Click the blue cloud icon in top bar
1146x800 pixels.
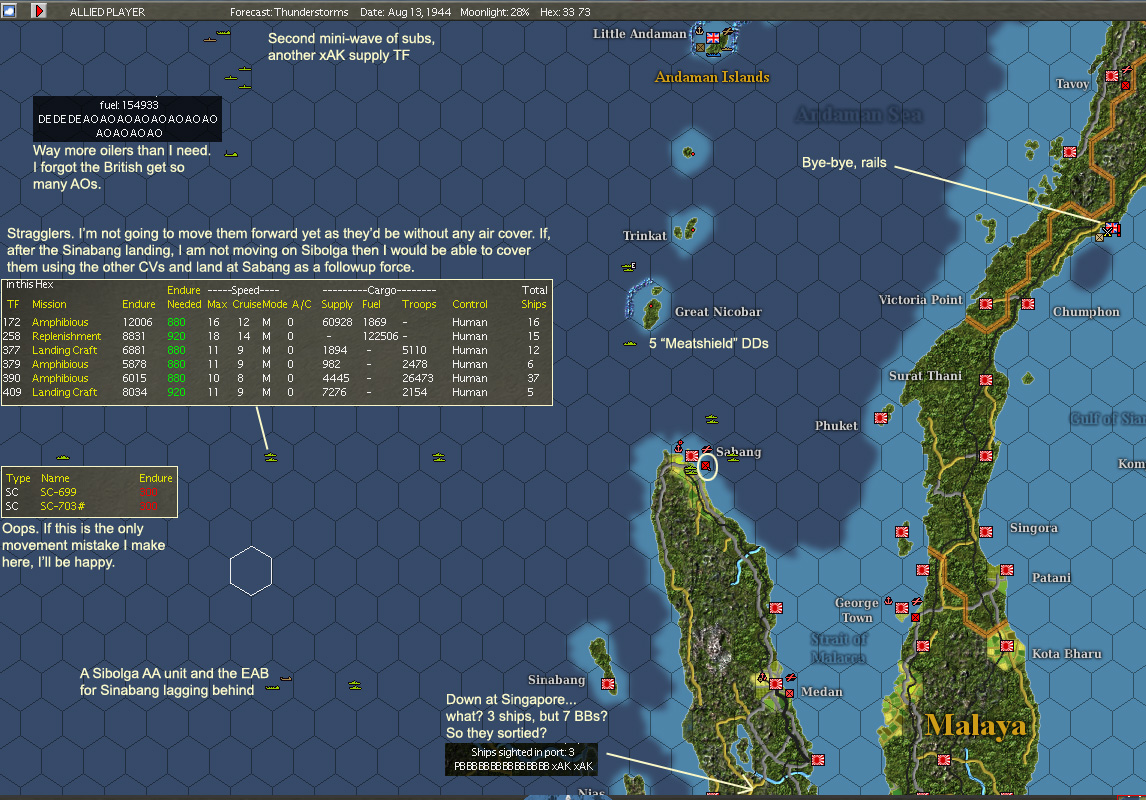click(x=9, y=11)
